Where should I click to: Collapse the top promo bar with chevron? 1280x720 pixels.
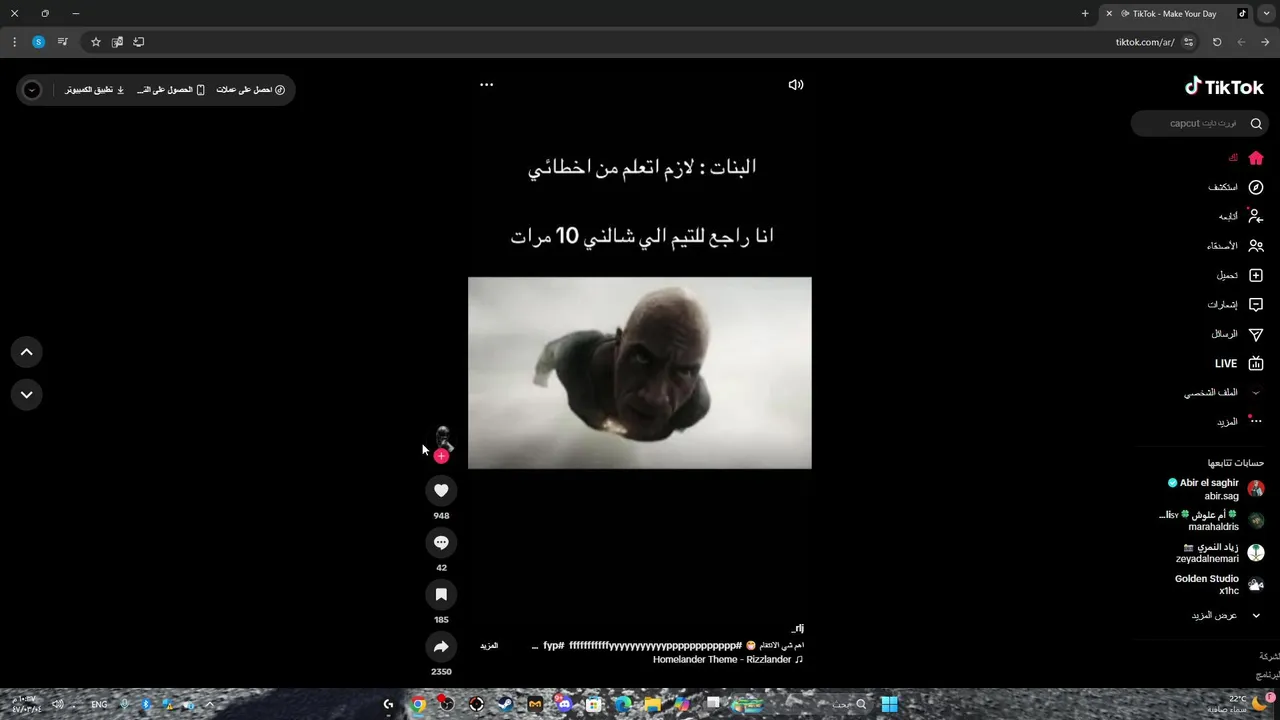pos(32,90)
